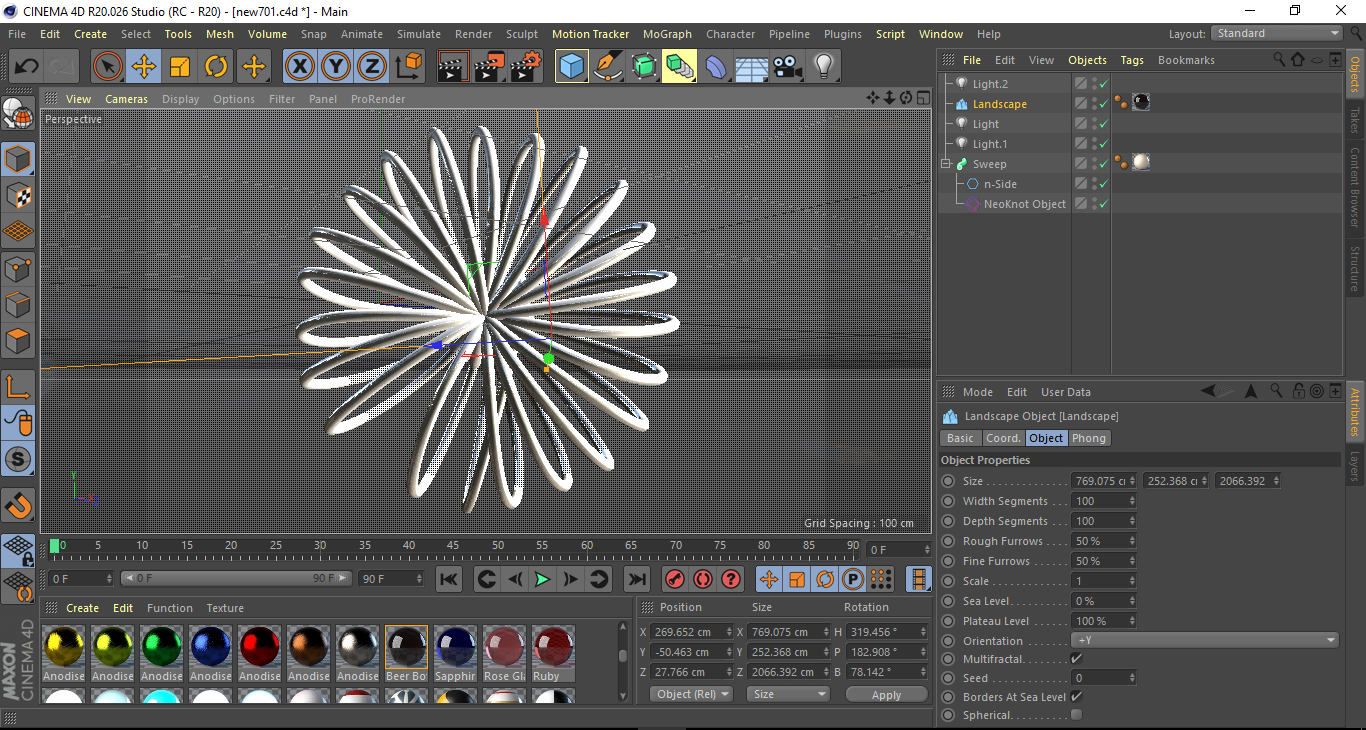Toggle the Enable Snap magnet
1366x730 pixels.
18,506
